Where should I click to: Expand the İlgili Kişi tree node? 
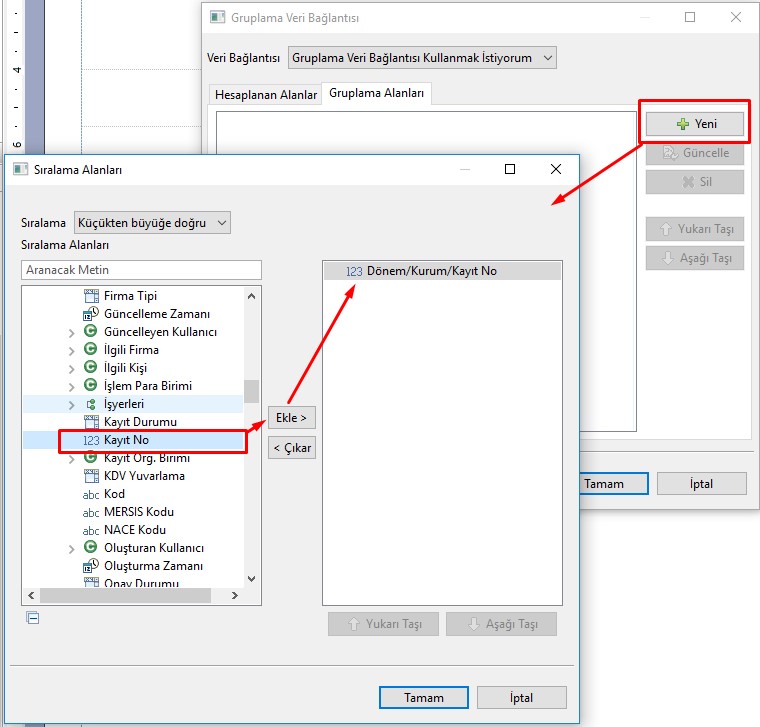(71, 368)
